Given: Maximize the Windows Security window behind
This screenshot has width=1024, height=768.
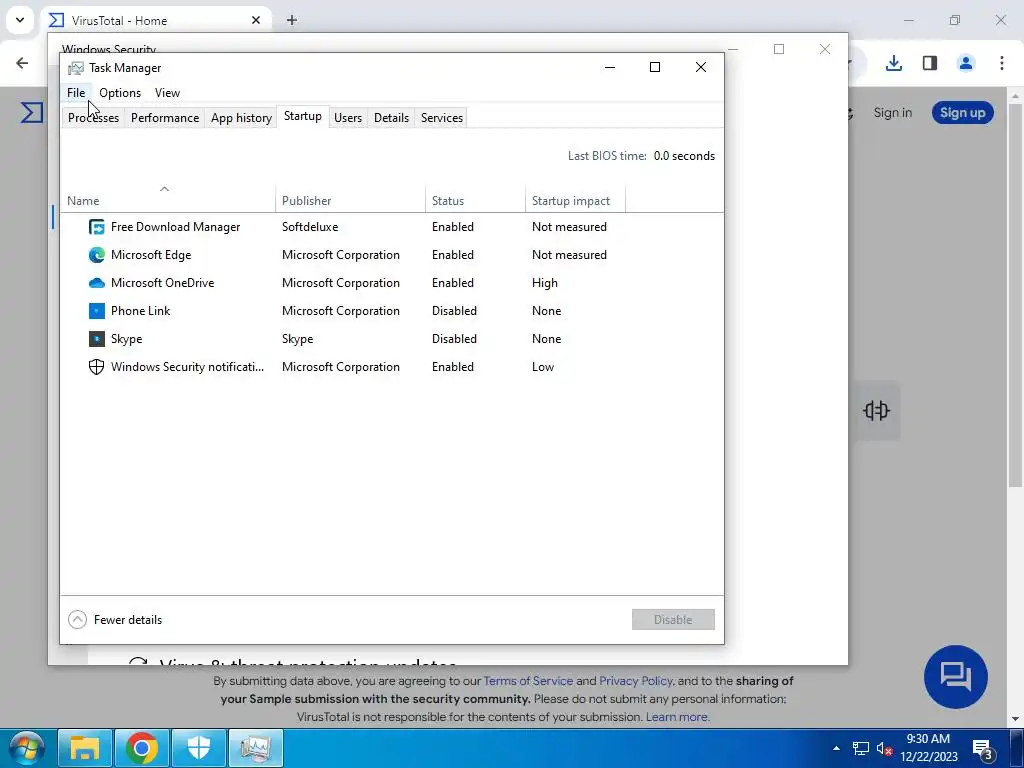Looking at the screenshot, I should click(x=778, y=49).
